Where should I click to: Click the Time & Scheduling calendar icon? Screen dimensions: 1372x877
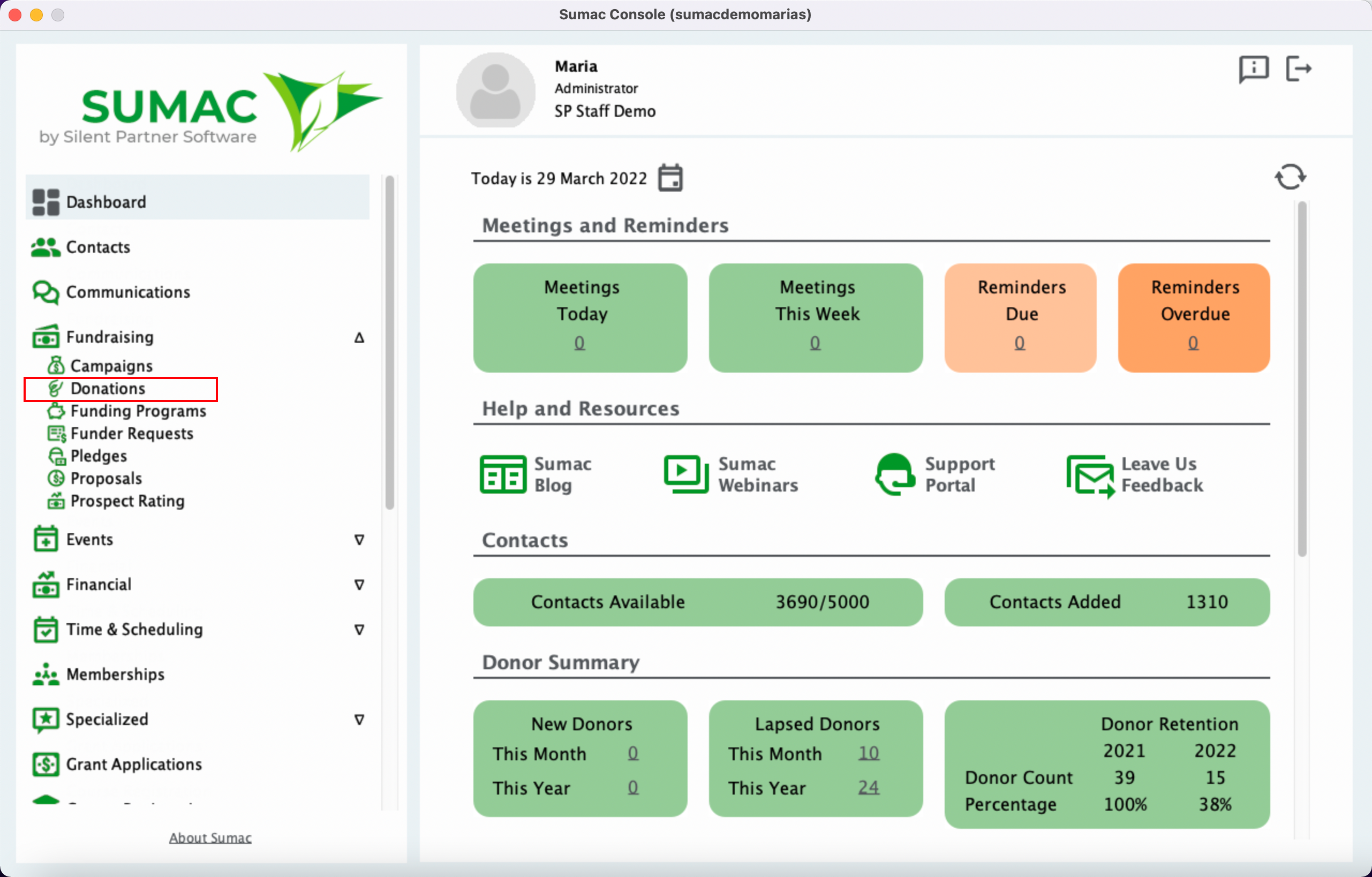46,629
